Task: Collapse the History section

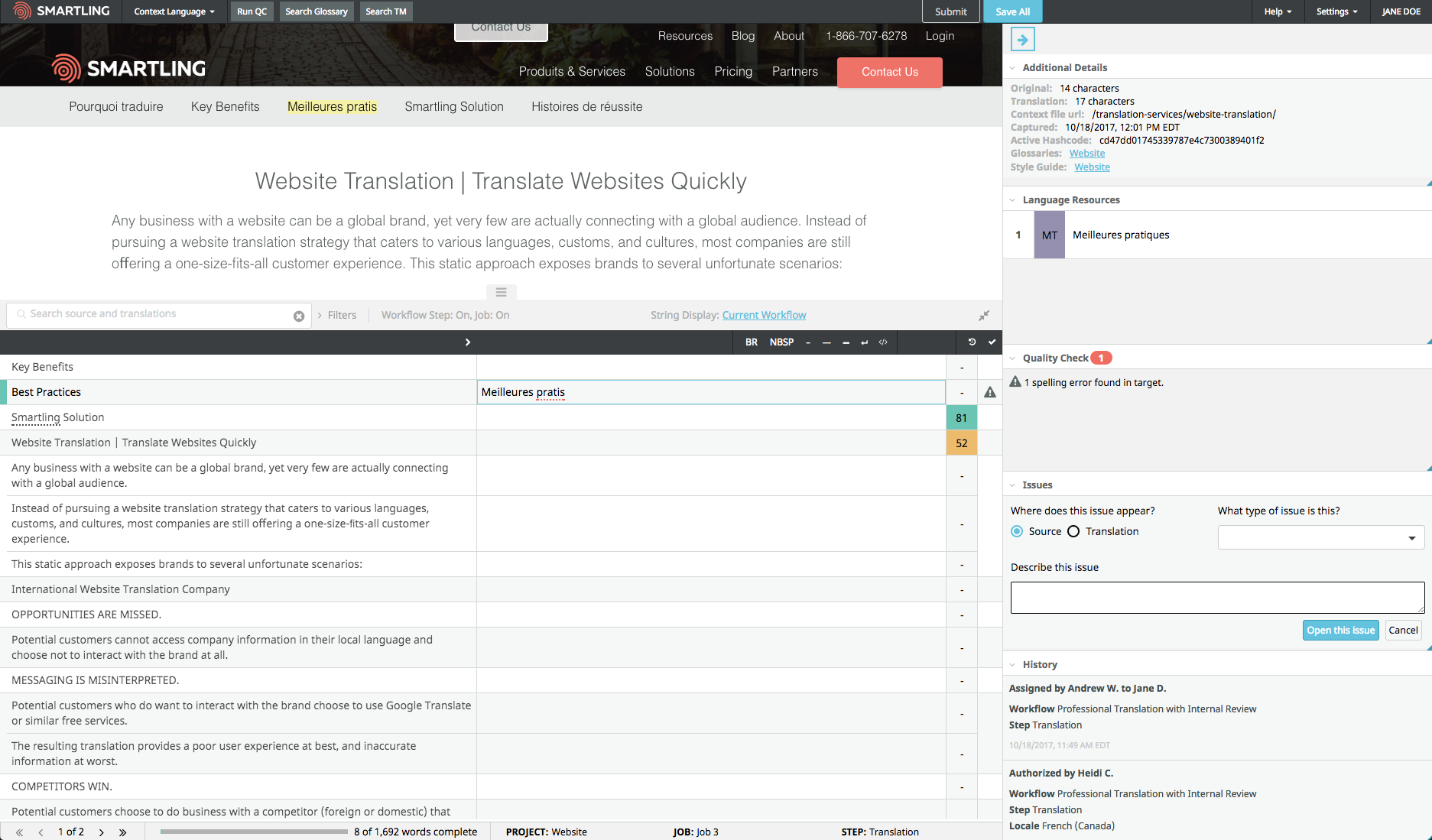Action: pyautogui.click(x=1012, y=664)
